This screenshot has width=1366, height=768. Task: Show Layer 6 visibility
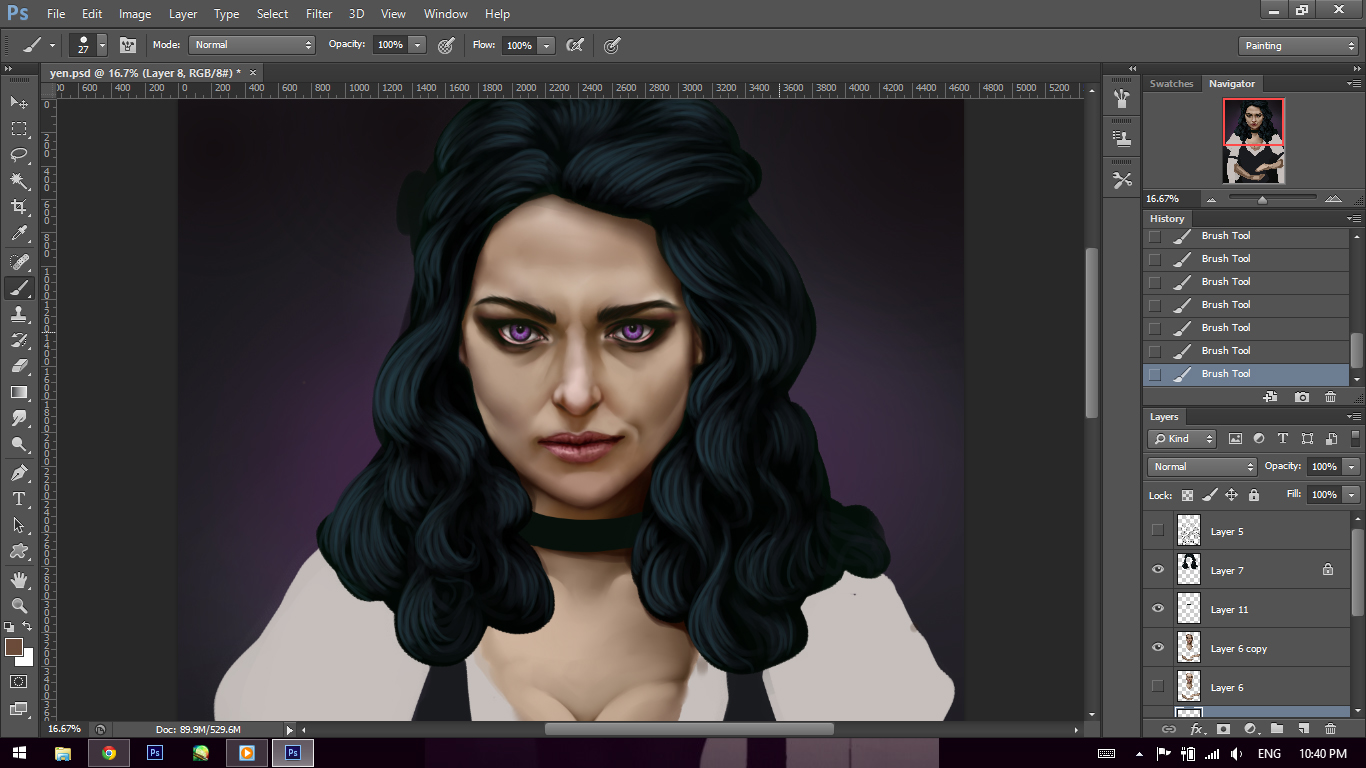pos(1158,687)
